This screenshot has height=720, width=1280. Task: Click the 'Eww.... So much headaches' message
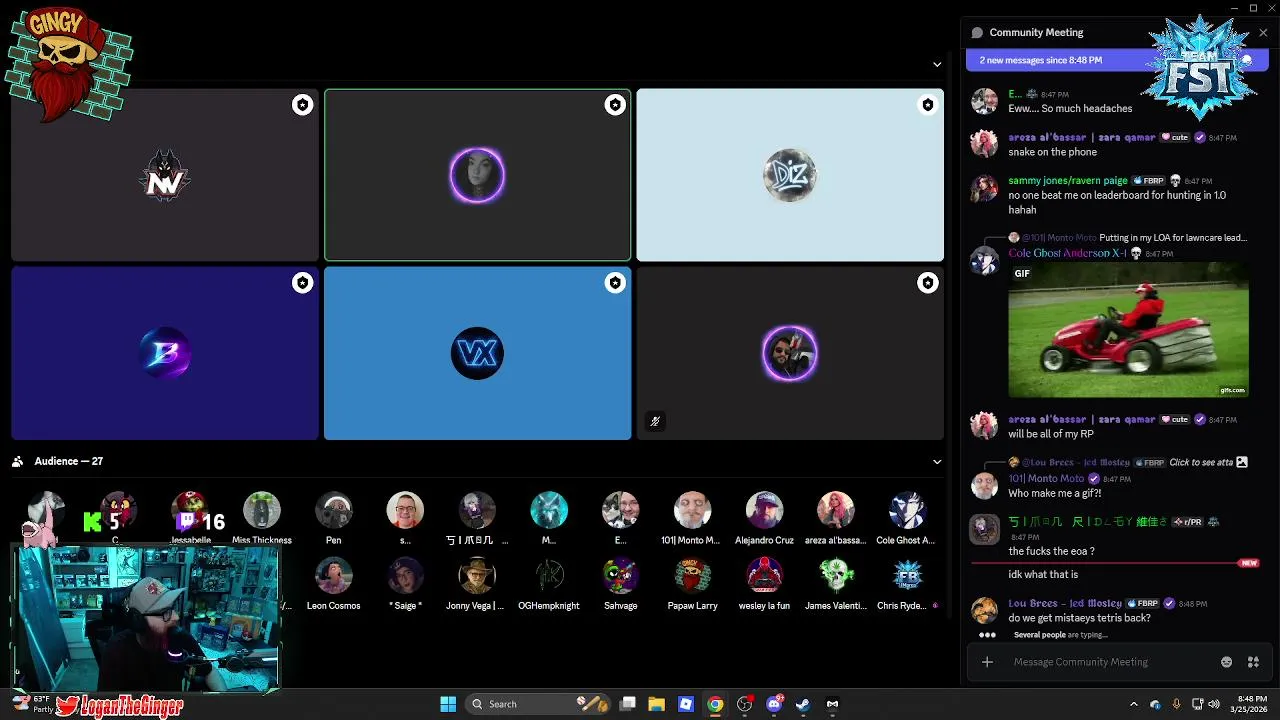tap(1070, 108)
